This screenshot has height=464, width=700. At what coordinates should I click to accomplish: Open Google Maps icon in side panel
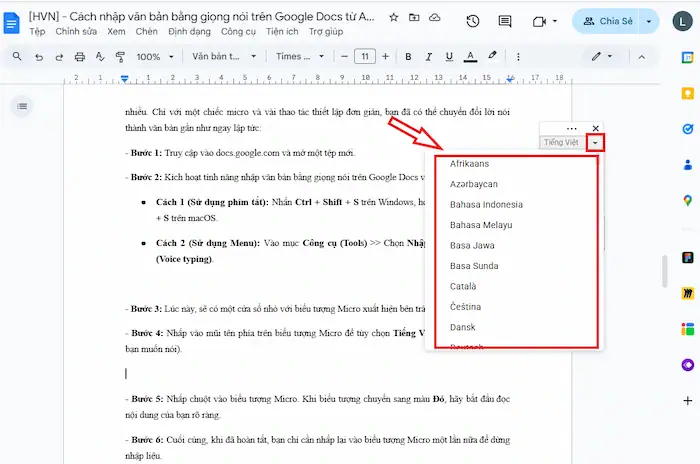pyautogui.click(x=688, y=201)
